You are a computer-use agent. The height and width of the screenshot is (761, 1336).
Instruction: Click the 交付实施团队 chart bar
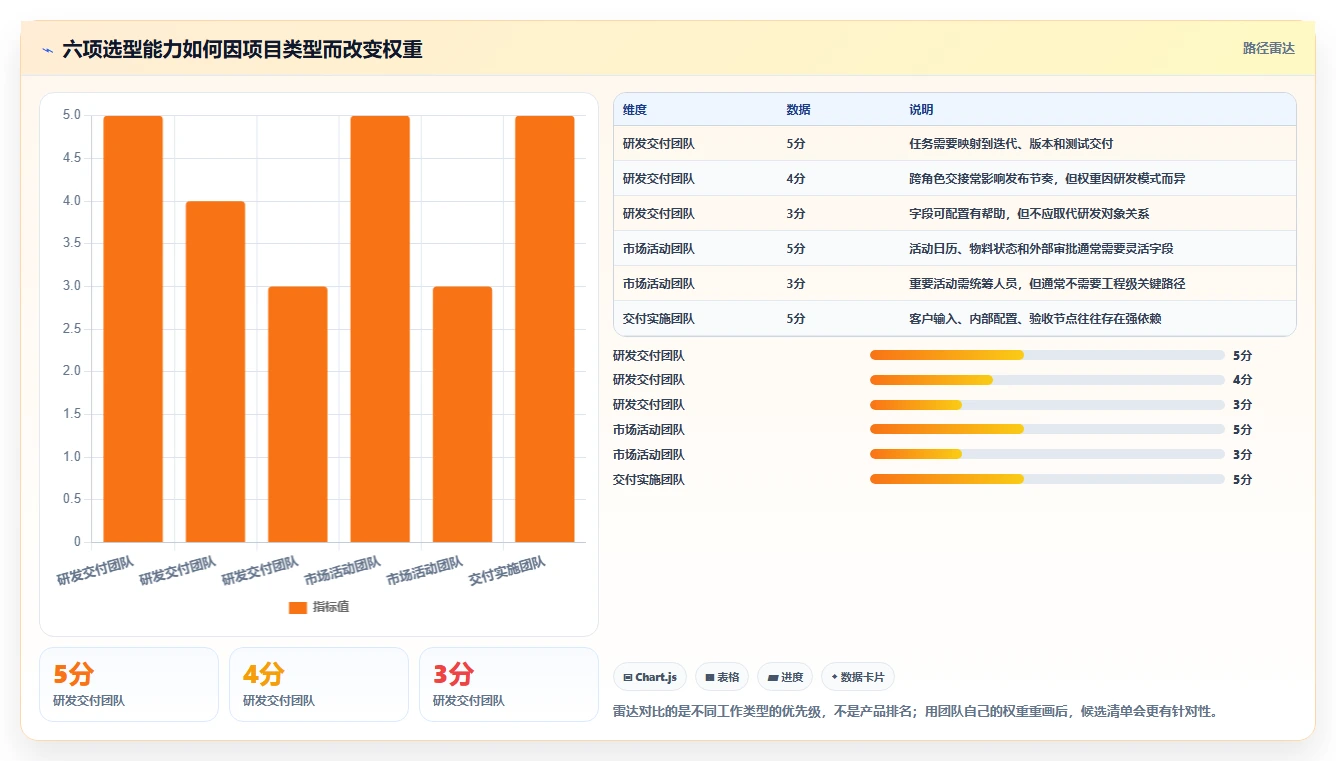(545, 329)
